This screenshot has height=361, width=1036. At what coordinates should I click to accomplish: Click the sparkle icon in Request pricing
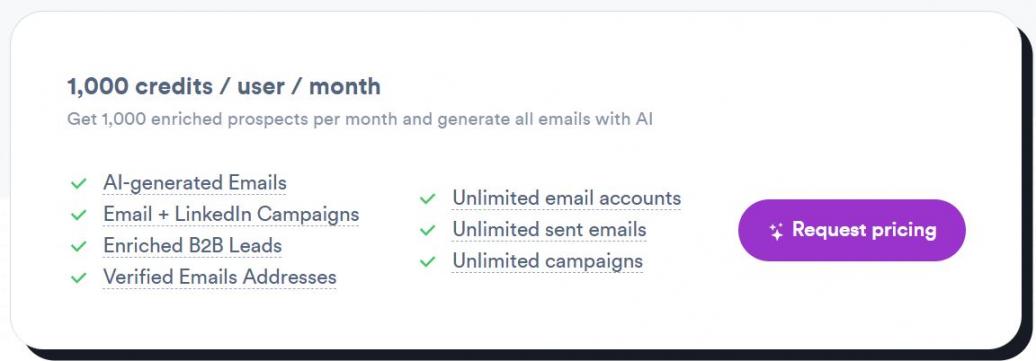(776, 231)
